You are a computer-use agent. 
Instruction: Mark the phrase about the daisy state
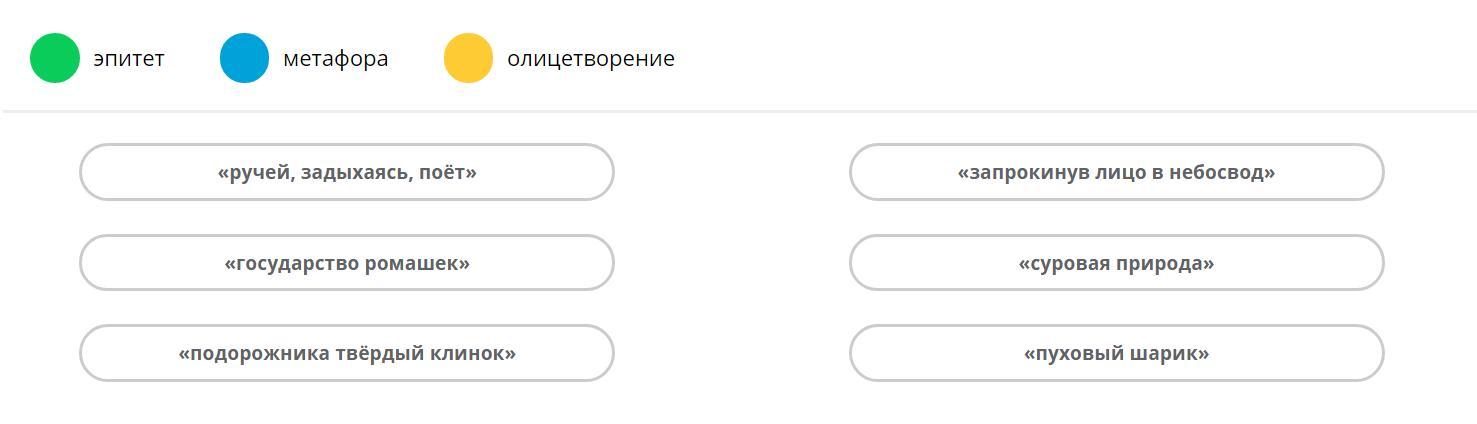[x=346, y=263]
